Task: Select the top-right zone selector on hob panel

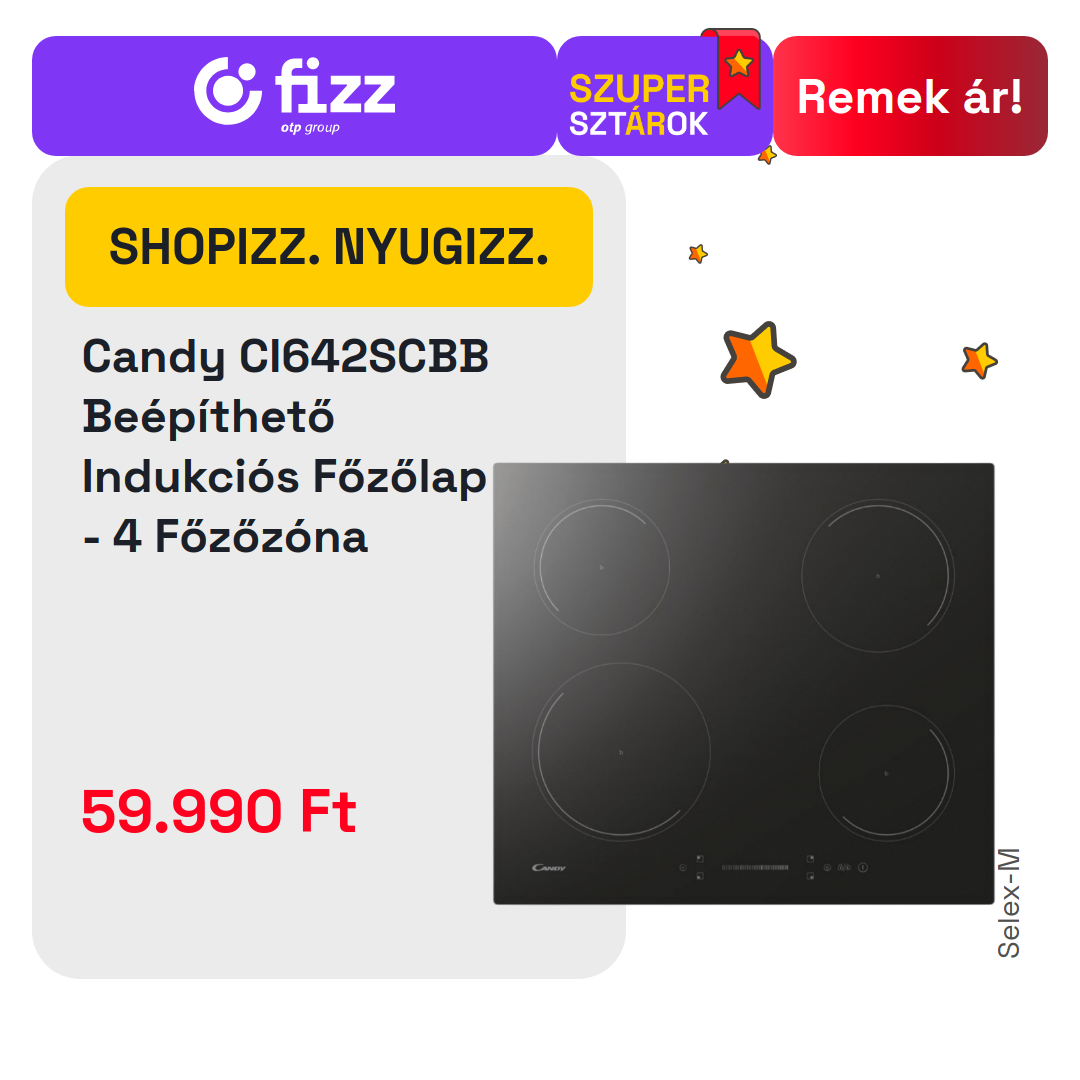Action: (810, 859)
